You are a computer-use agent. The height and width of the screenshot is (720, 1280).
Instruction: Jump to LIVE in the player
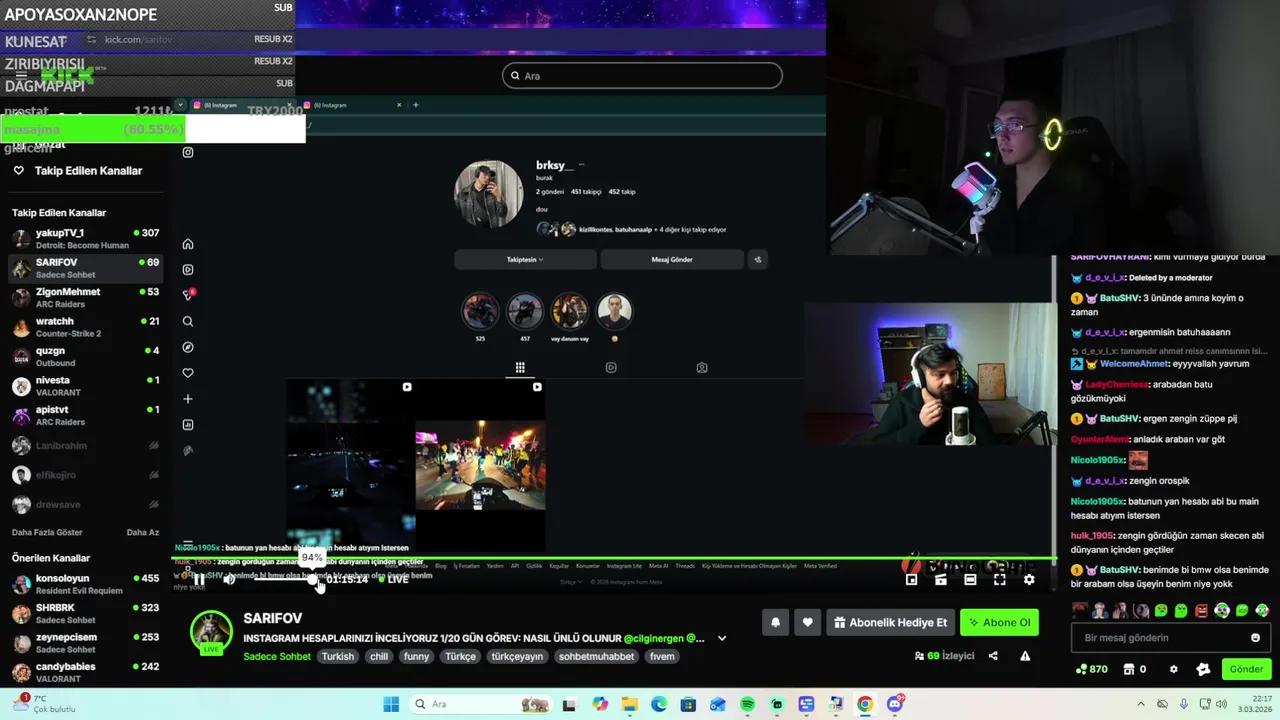pyautogui.click(x=398, y=579)
